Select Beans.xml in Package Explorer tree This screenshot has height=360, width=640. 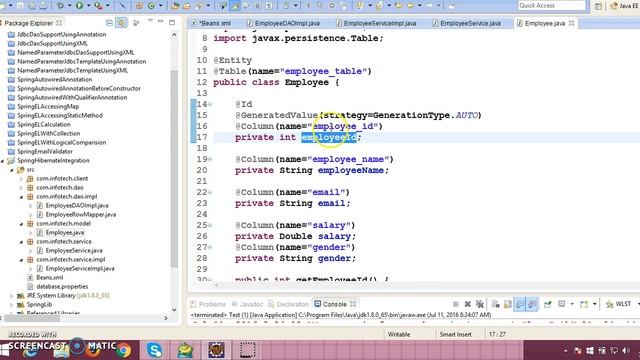[49, 278]
